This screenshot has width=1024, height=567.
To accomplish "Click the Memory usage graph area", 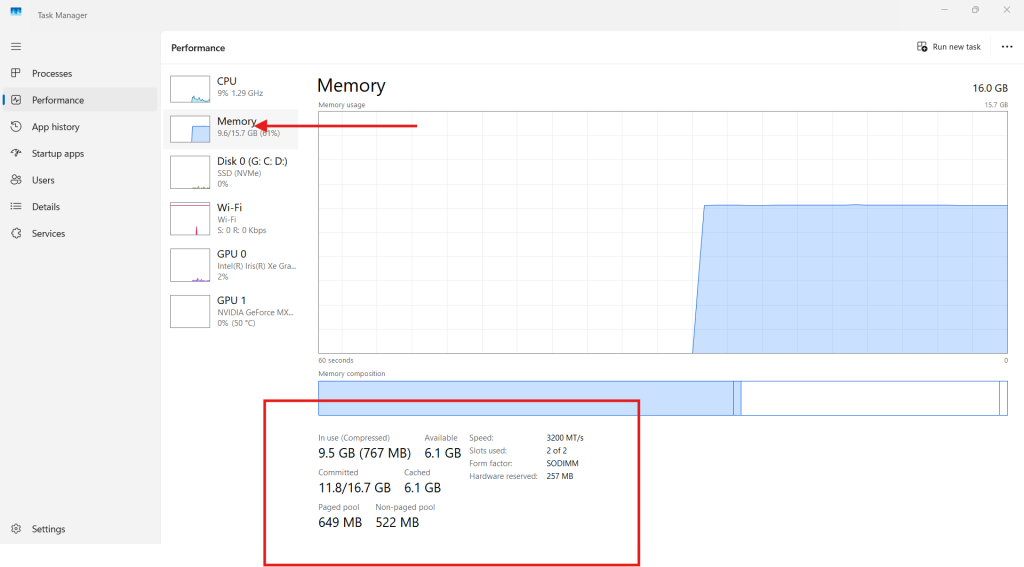I will [663, 232].
